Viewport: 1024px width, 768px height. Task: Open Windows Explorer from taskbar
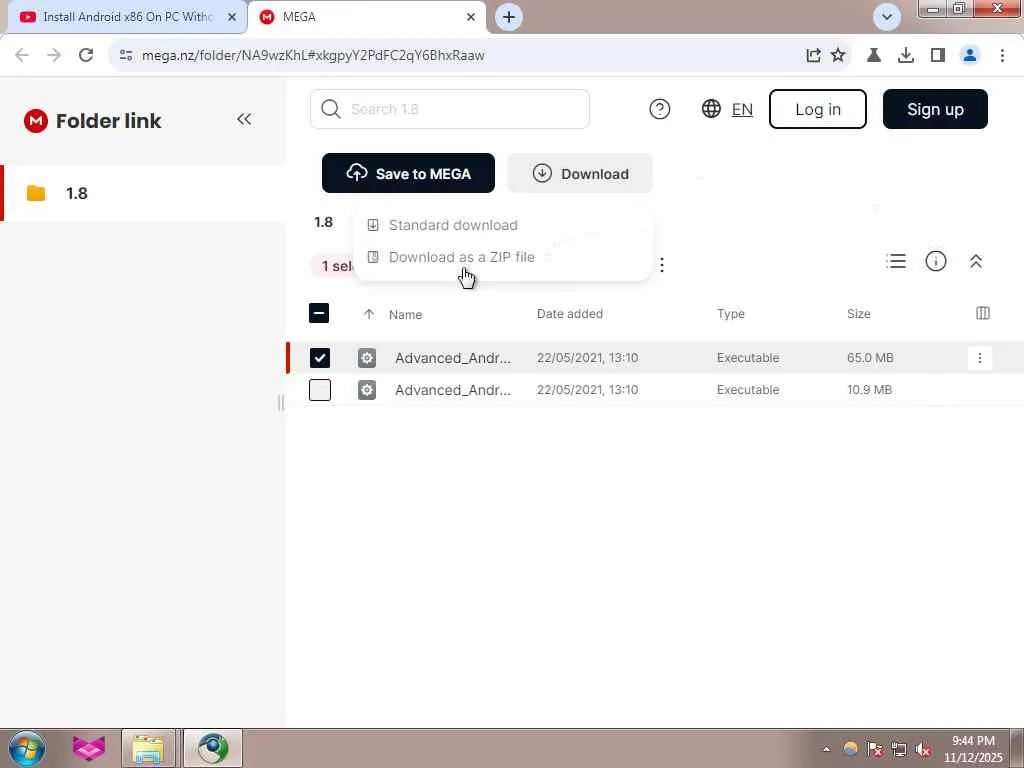pyautogui.click(x=148, y=748)
